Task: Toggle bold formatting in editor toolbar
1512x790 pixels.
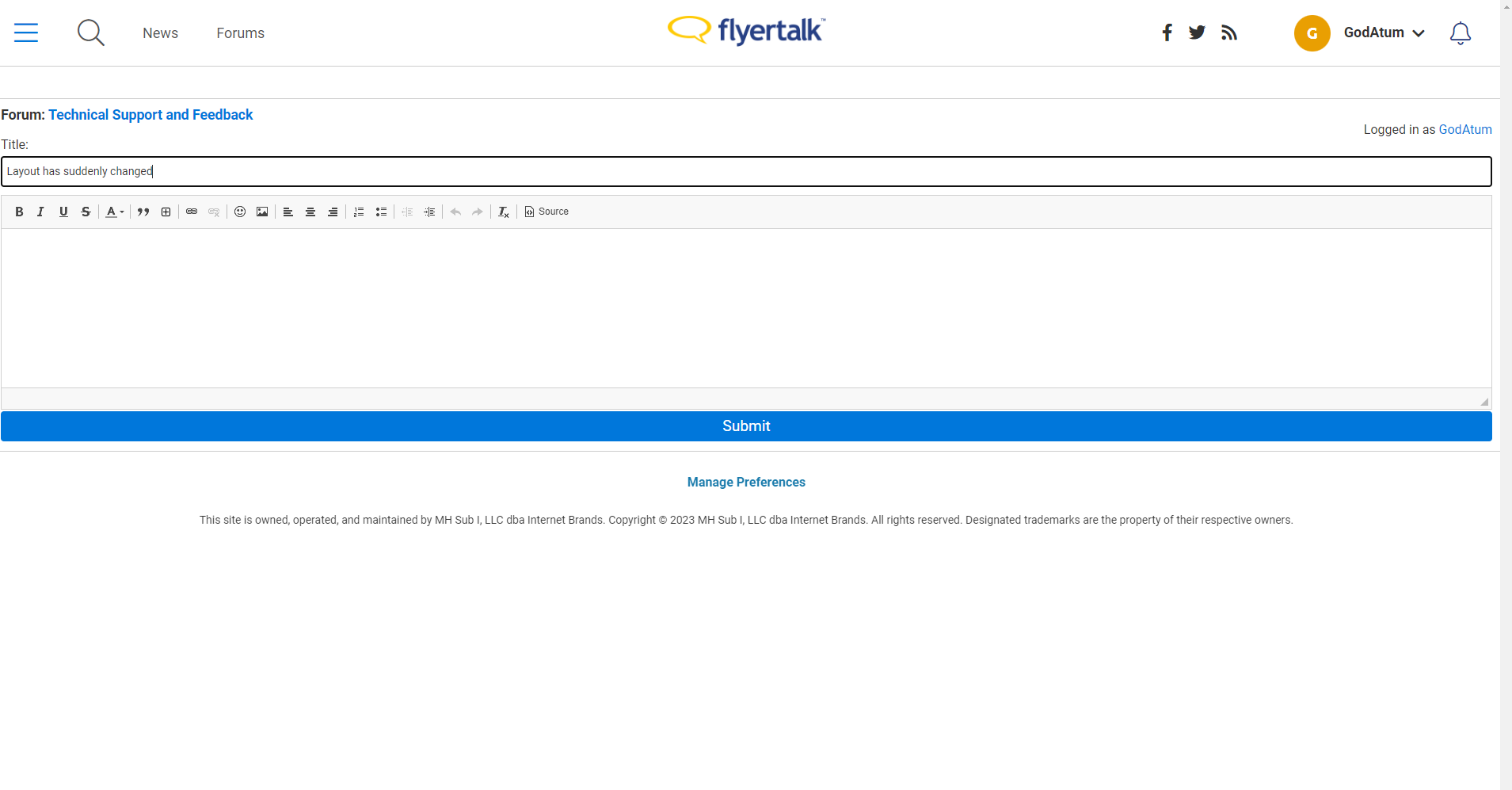Action: click(x=19, y=212)
